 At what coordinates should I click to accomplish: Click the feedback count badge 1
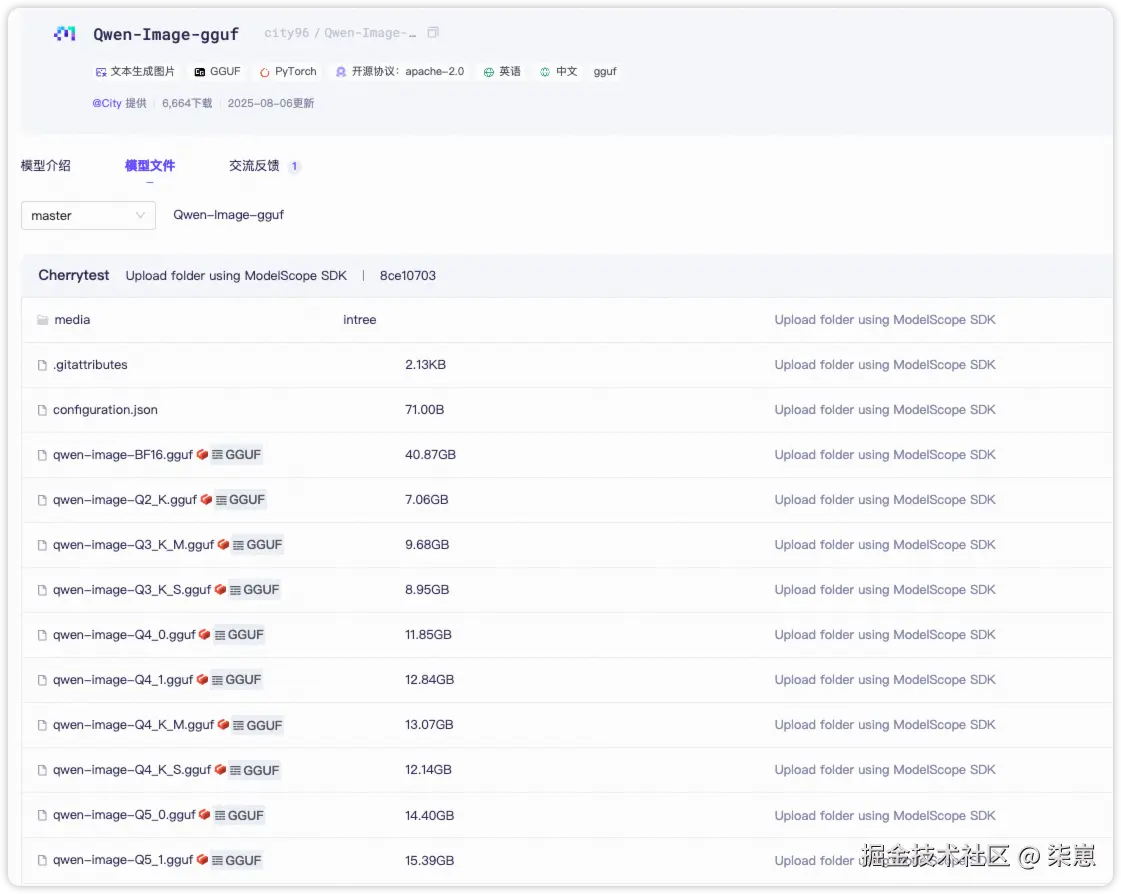[x=294, y=166]
